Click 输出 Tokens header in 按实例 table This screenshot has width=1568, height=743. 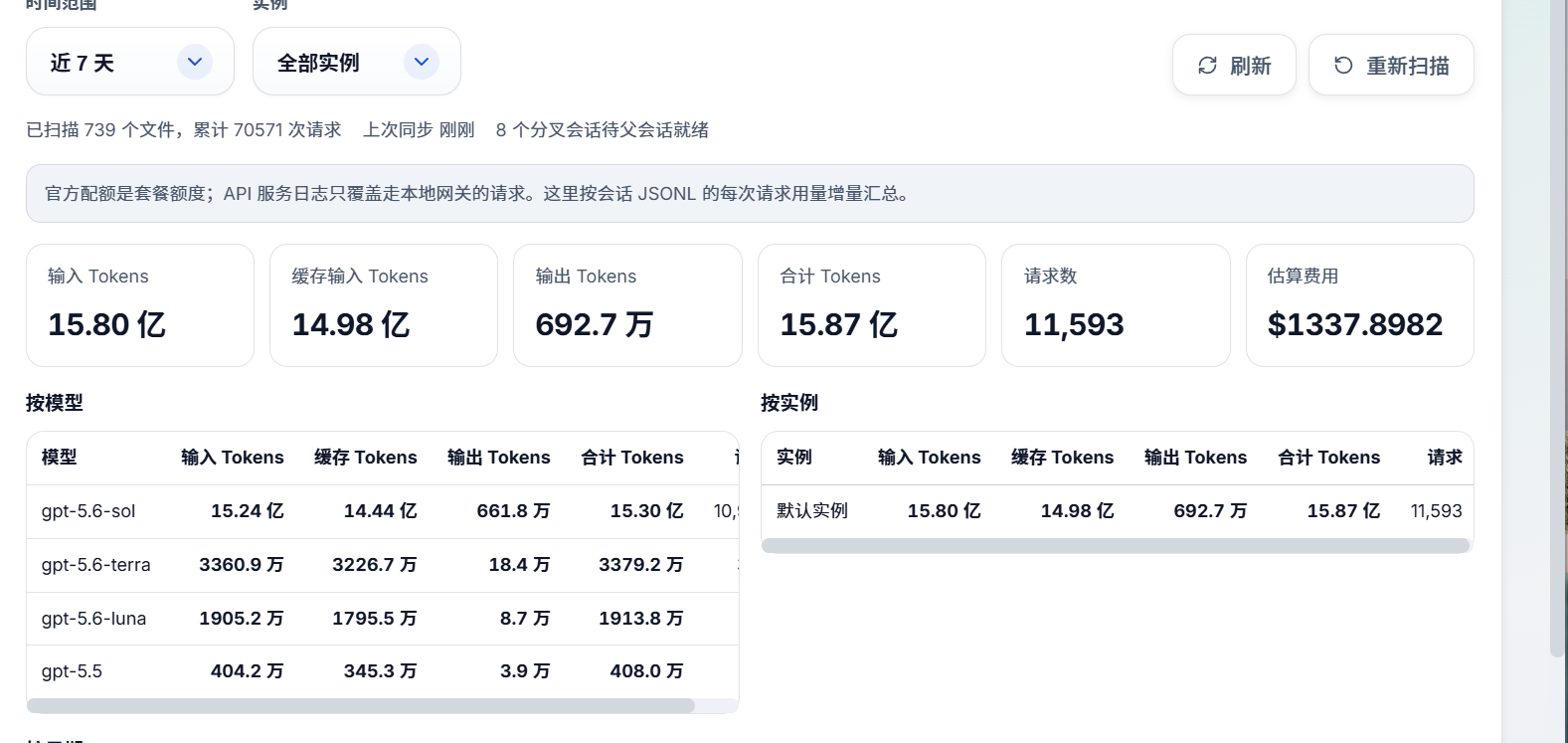pyautogui.click(x=1196, y=458)
